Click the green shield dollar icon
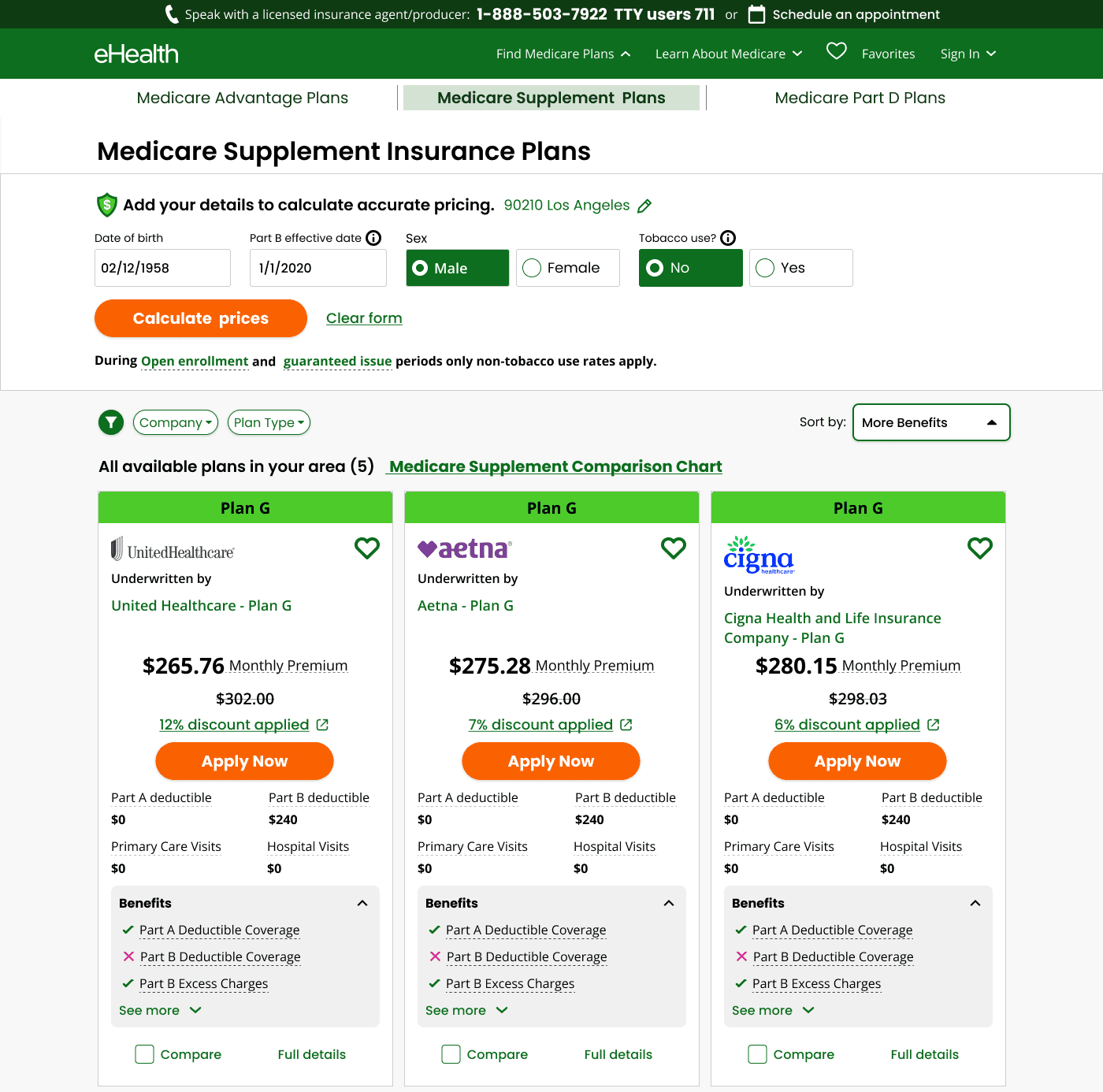1103x1092 pixels. (106, 205)
